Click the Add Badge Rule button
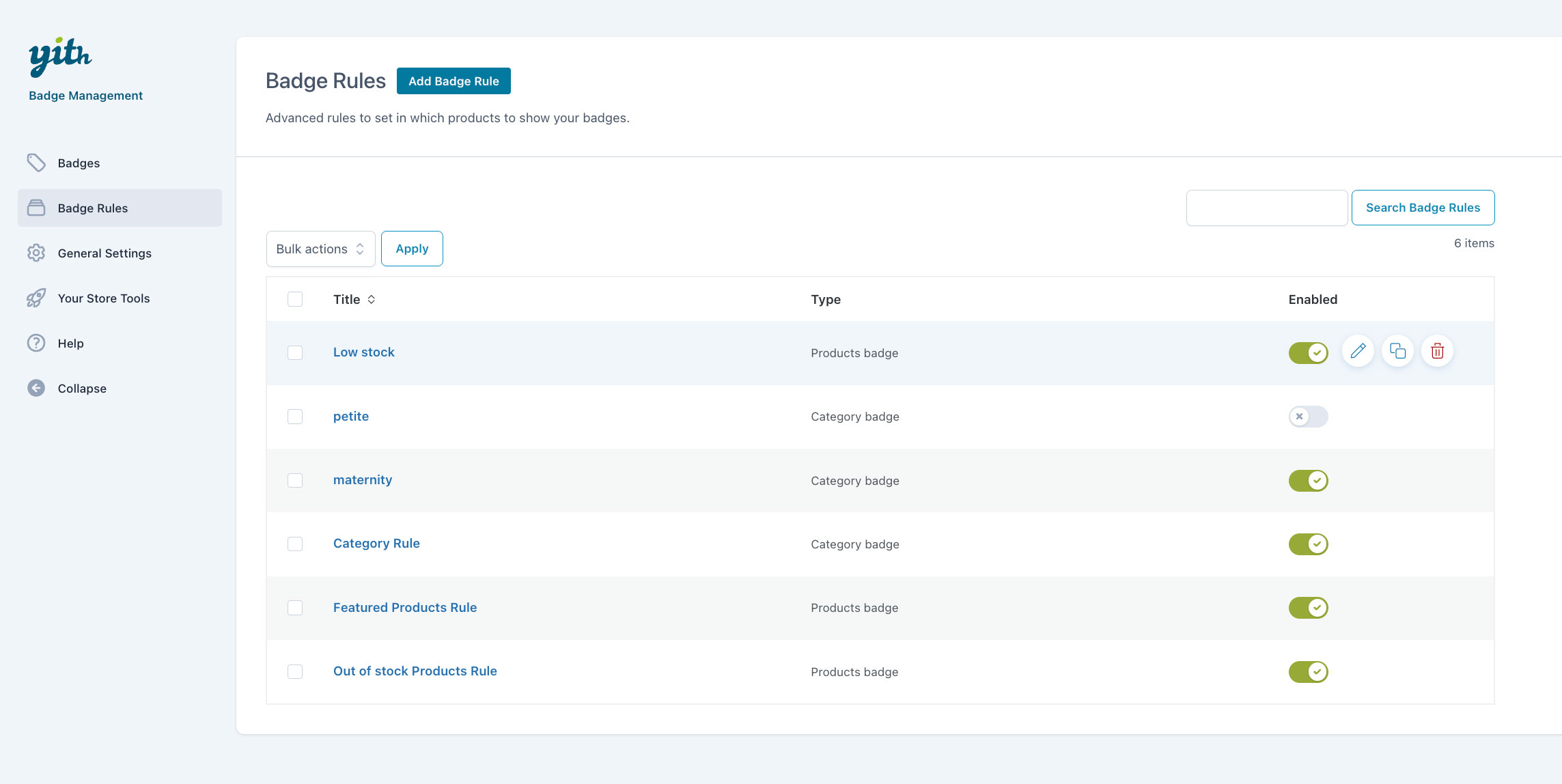The image size is (1562, 784). [x=454, y=81]
